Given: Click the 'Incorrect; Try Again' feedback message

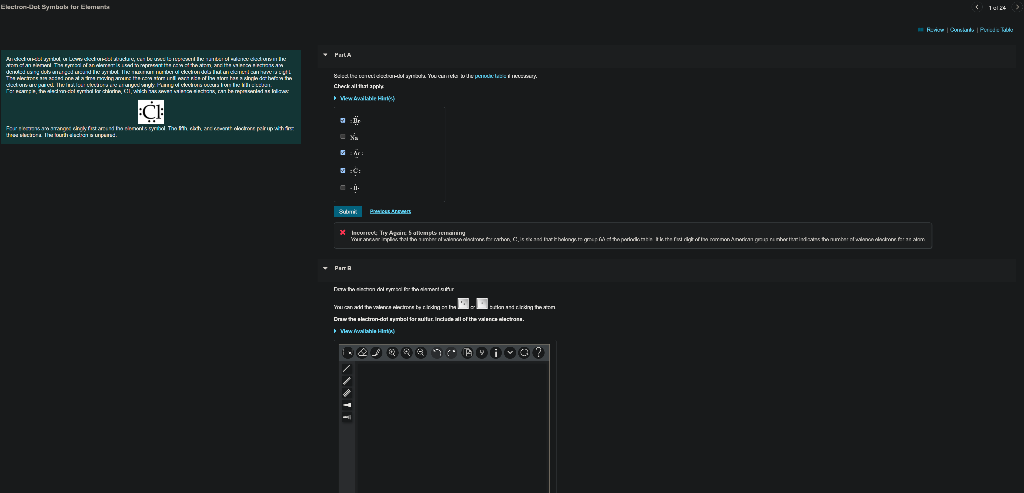Looking at the screenshot, I should [x=408, y=232].
